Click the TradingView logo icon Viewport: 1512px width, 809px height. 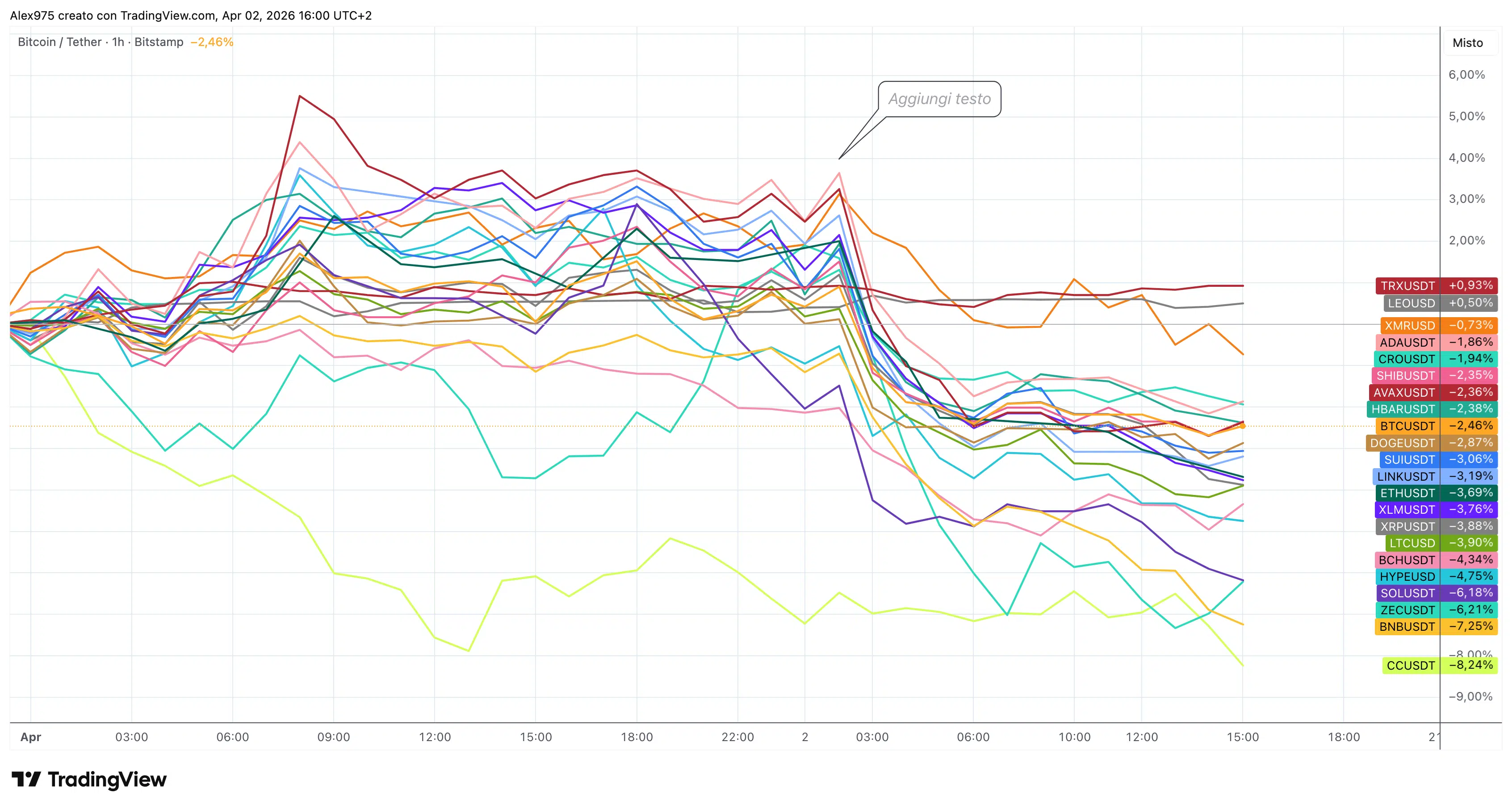pos(26,779)
